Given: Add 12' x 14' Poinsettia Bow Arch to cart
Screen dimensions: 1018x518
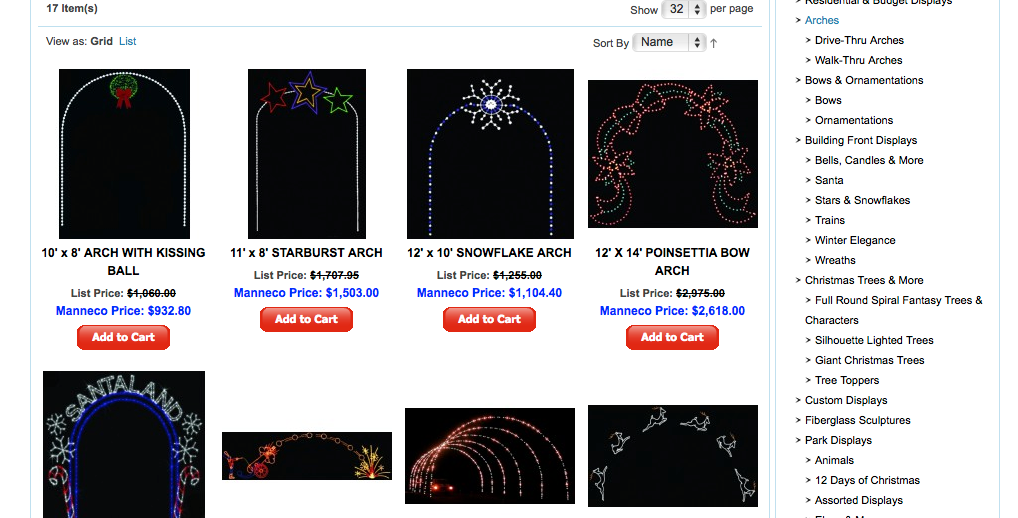Looking at the screenshot, I should click(x=673, y=338).
